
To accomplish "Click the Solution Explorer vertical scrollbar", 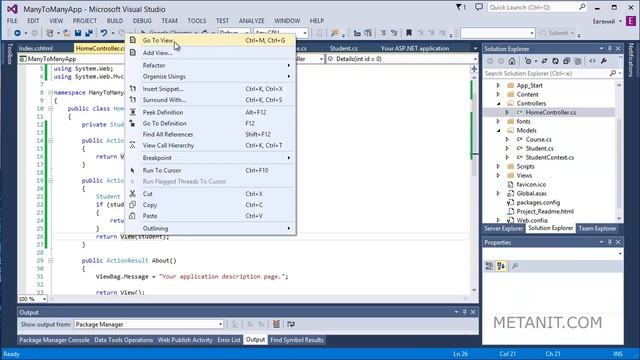I will (619, 151).
